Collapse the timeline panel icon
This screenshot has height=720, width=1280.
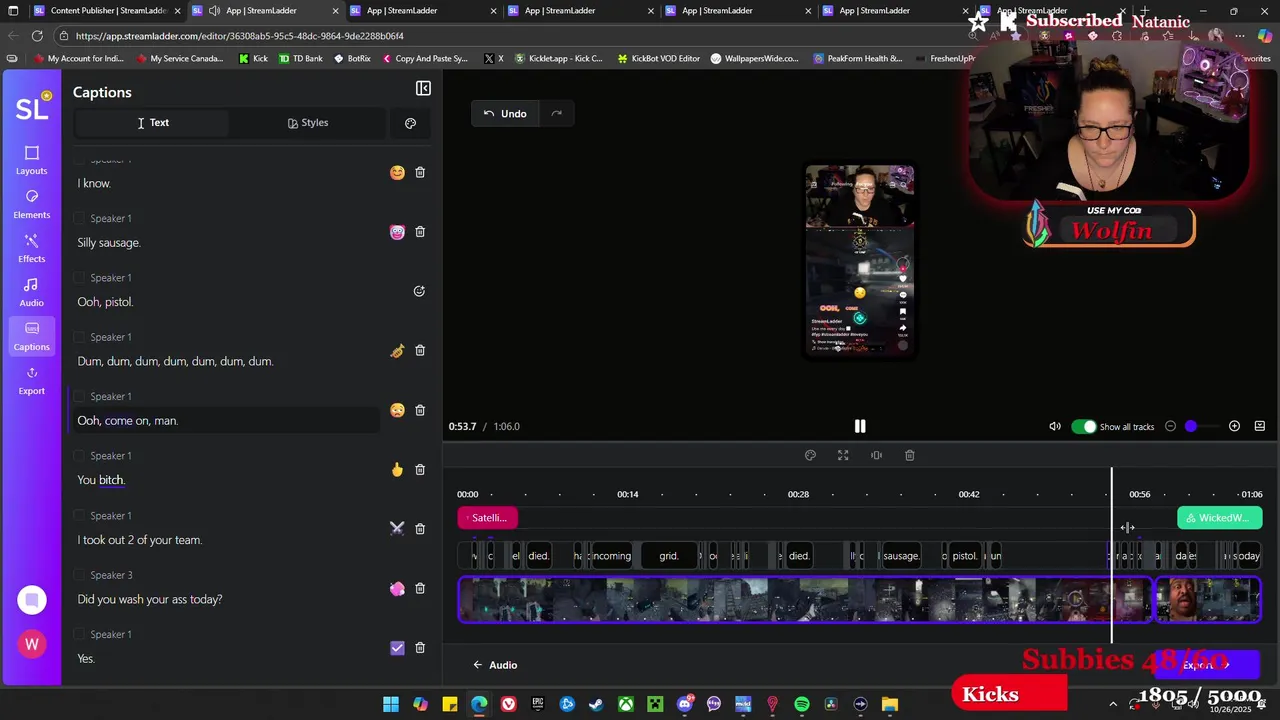tap(1259, 426)
